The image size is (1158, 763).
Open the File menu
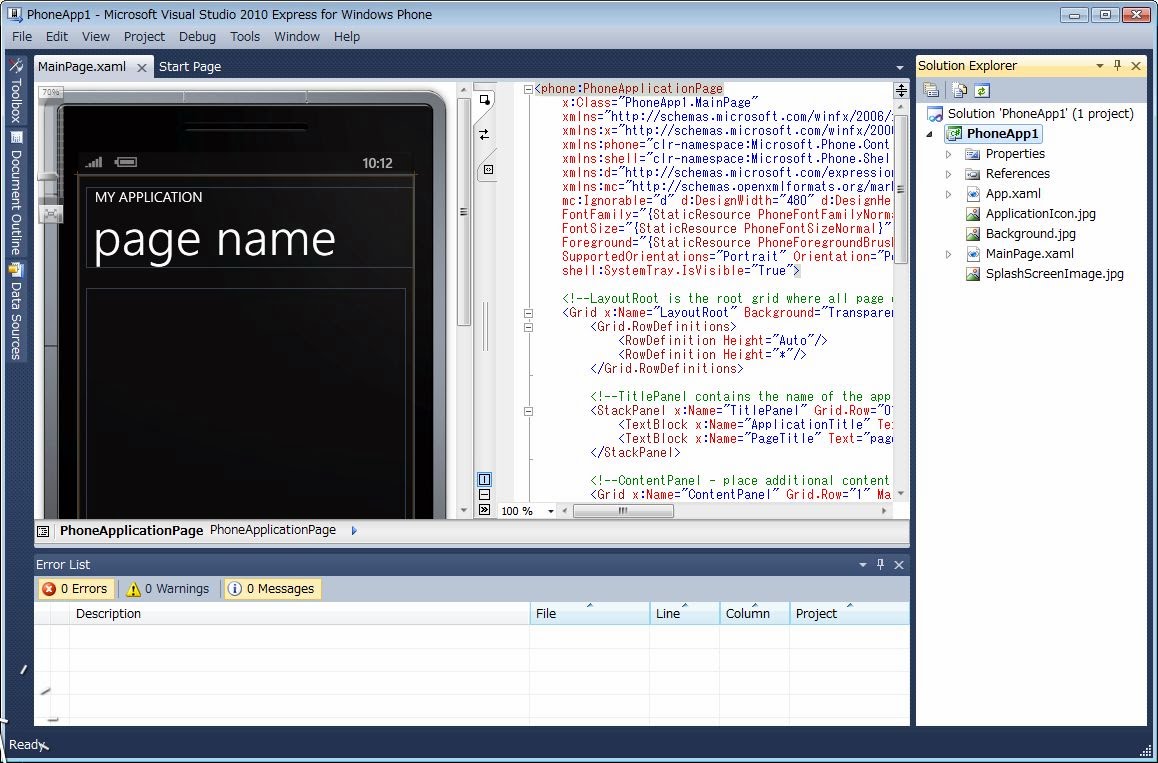22,36
